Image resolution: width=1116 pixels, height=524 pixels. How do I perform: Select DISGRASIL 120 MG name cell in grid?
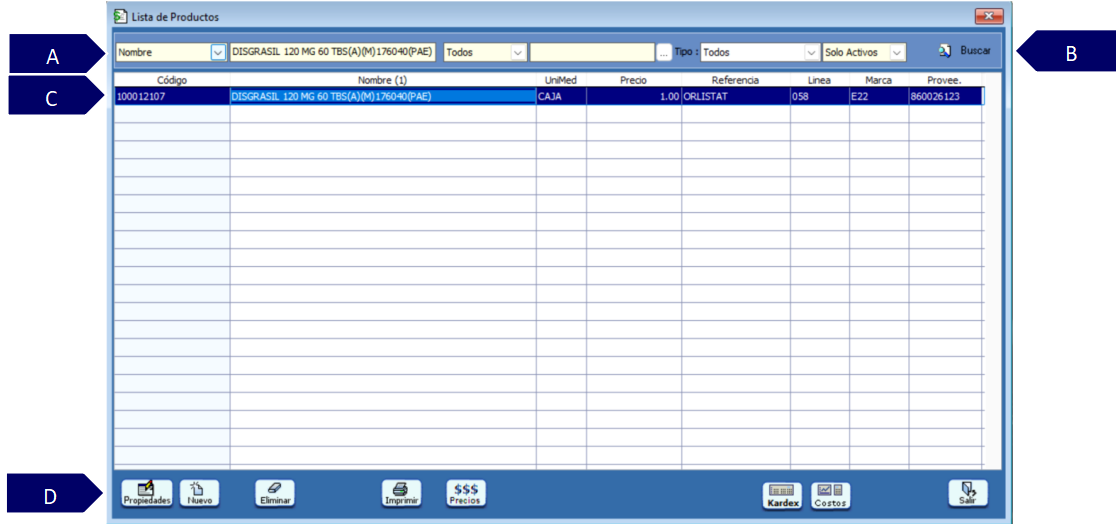tap(383, 97)
